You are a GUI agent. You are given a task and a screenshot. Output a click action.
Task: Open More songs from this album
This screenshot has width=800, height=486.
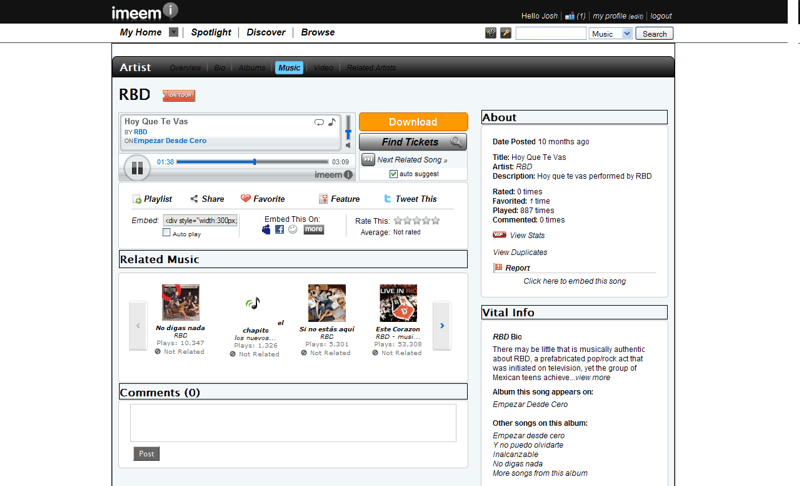(540, 473)
